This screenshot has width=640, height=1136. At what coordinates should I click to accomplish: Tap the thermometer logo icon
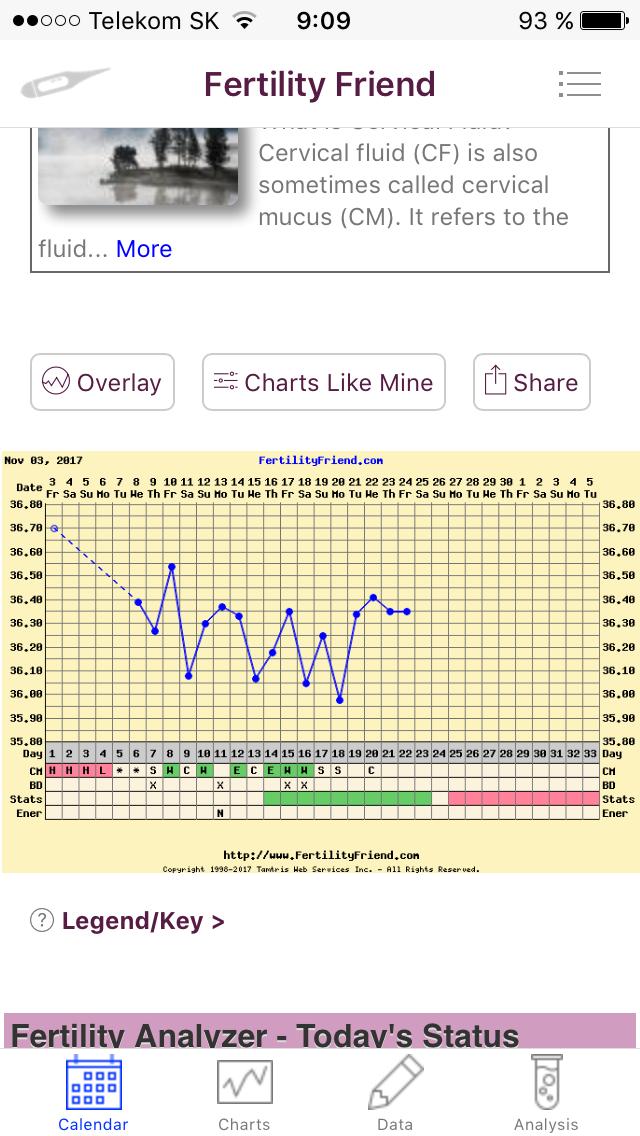(x=64, y=84)
